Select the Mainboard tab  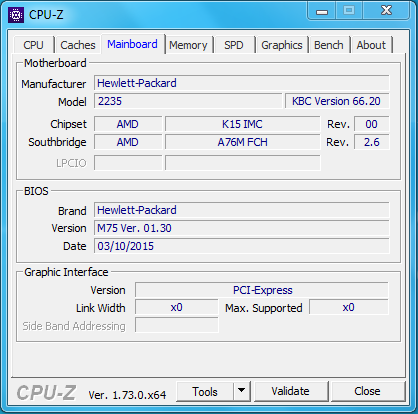[x=132, y=44]
